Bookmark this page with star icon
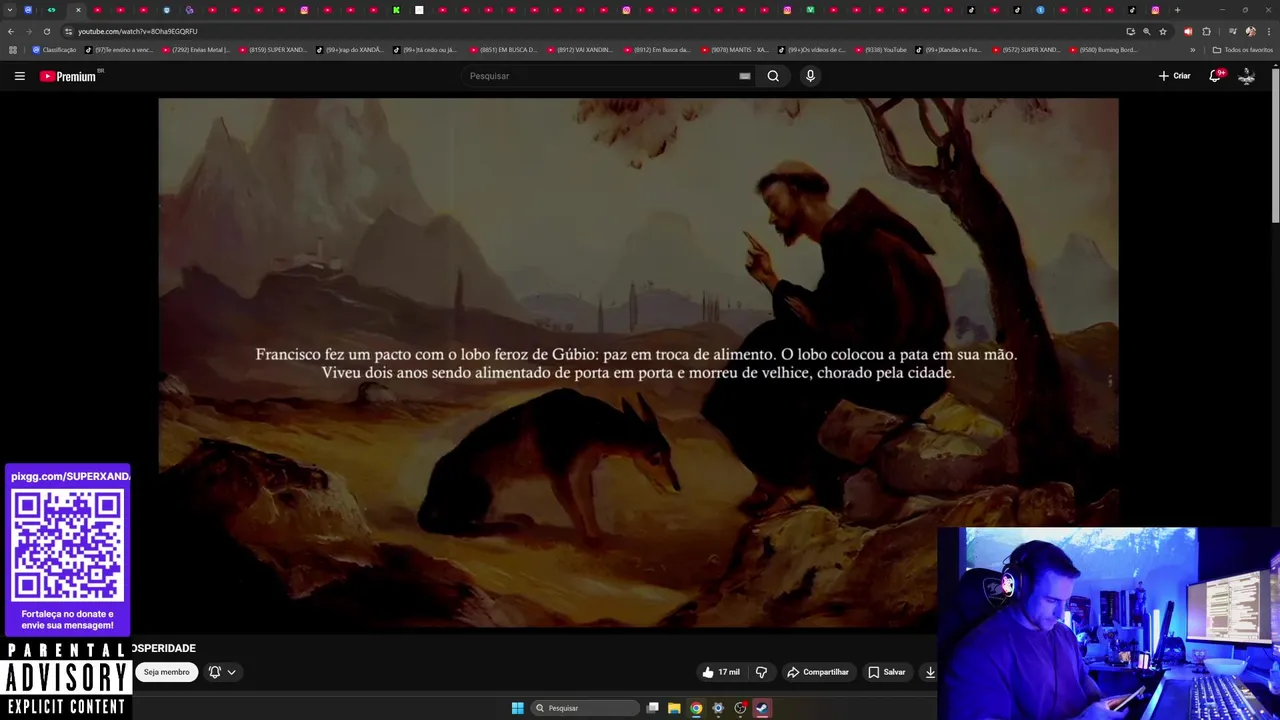This screenshot has height=720, width=1280. pyautogui.click(x=1162, y=31)
